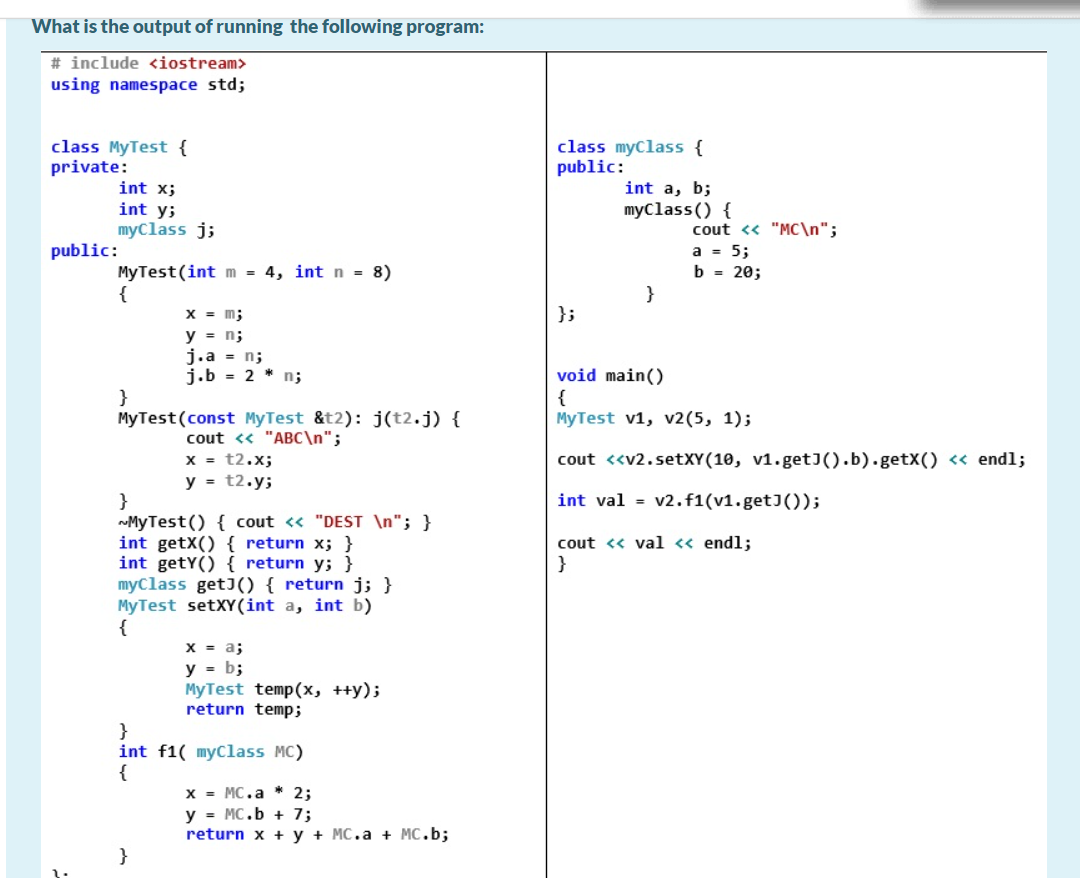The image size is (1080, 878).
Task: Click the 'j.b = 2 * n;' statement
Action: click(x=243, y=376)
